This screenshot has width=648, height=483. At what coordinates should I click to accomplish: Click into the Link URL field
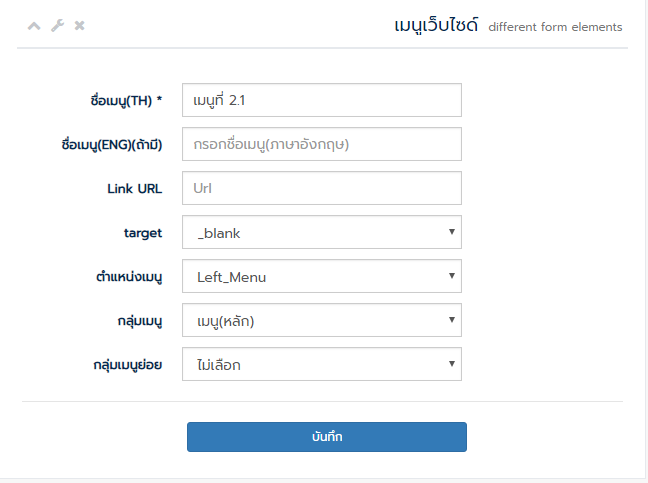pos(322,188)
